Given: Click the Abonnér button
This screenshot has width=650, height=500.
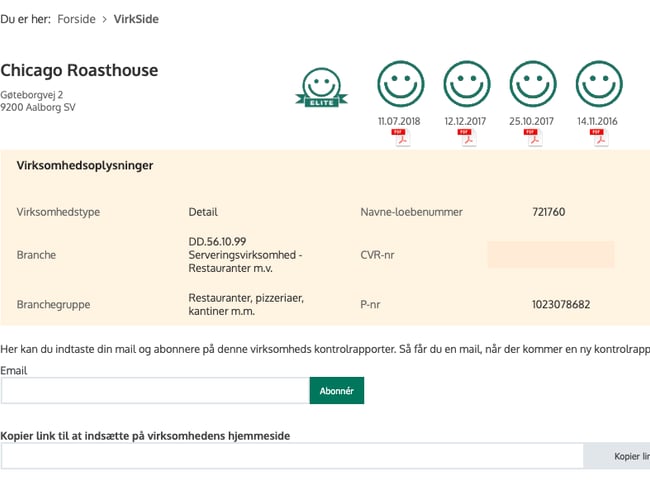Looking at the screenshot, I should (x=337, y=391).
